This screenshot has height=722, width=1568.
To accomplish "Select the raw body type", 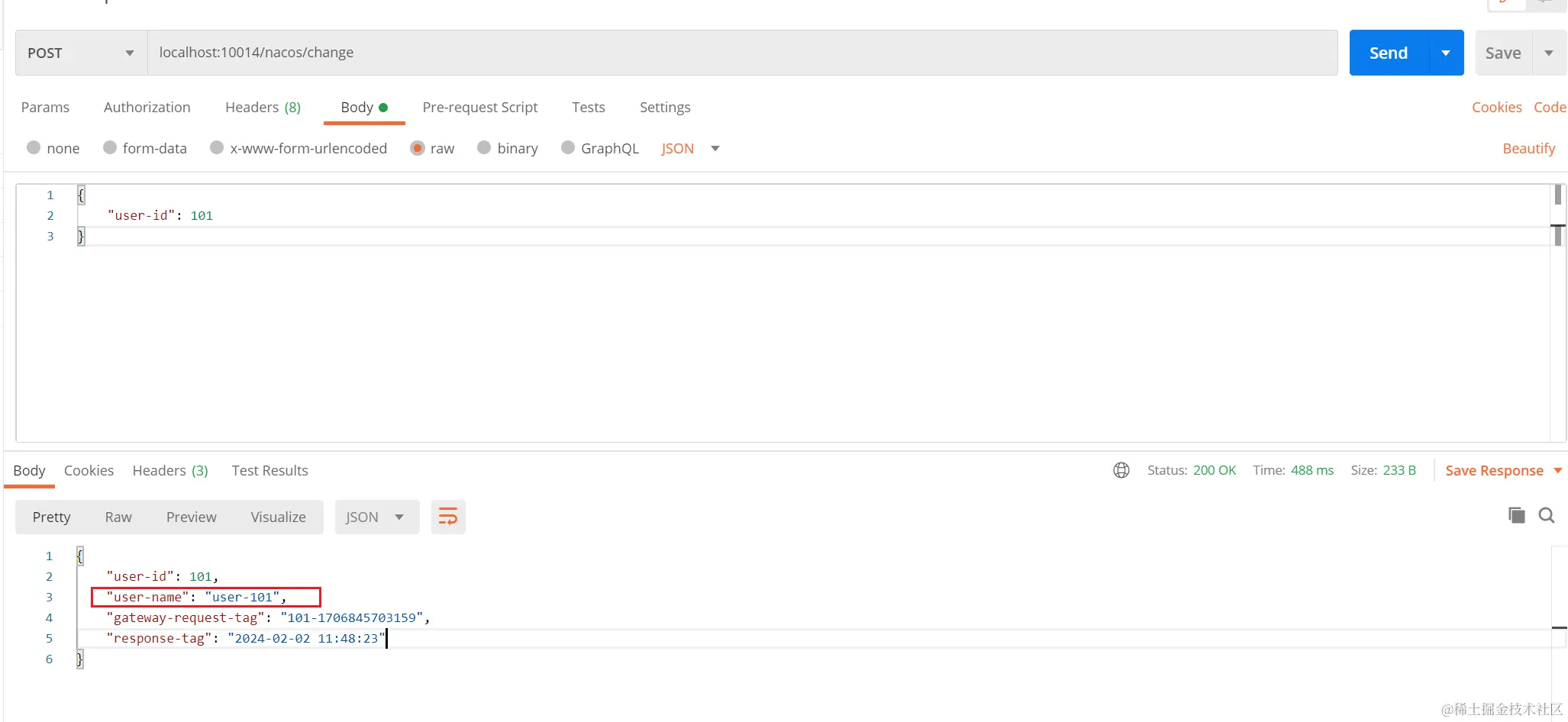I will (432, 148).
